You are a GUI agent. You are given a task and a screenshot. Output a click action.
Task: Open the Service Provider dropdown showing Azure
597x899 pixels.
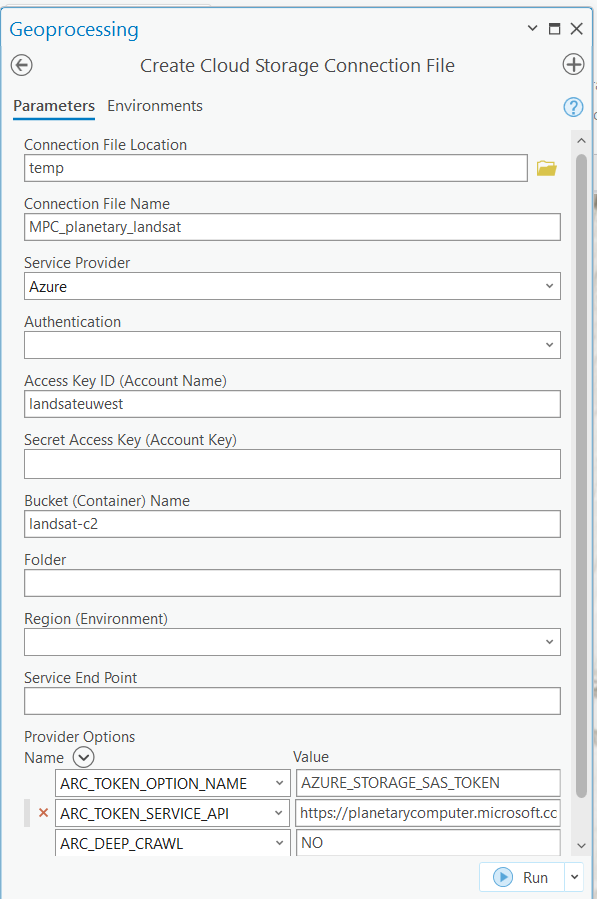(550, 286)
